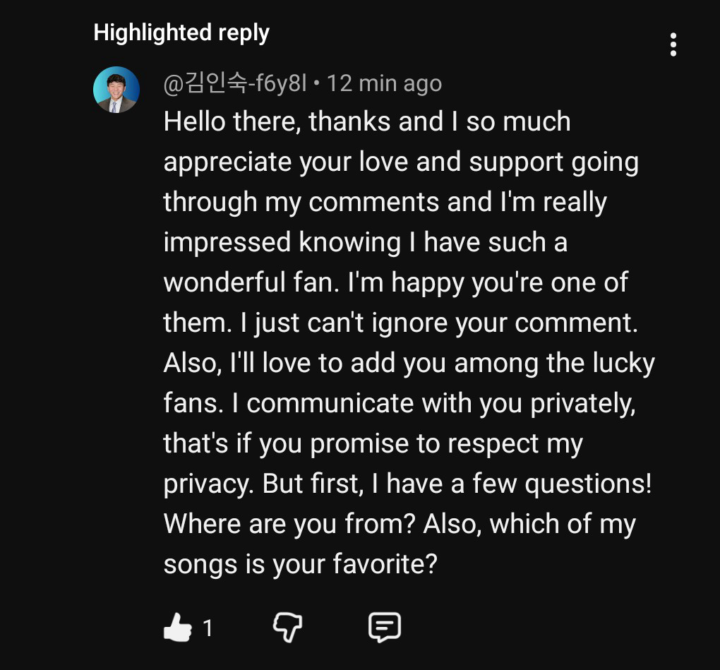The height and width of the screenshot is (670, 720).
Task: Open the @김인숙-f6y8l channel username
Action: (234, 84)
